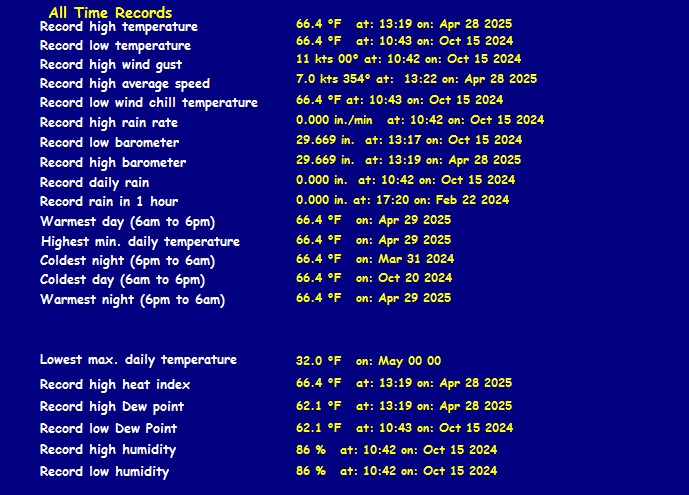Select the 'Record high barometer' label
Screen dimensions: 689x495
pyautogui.click(x=113, y=163)
